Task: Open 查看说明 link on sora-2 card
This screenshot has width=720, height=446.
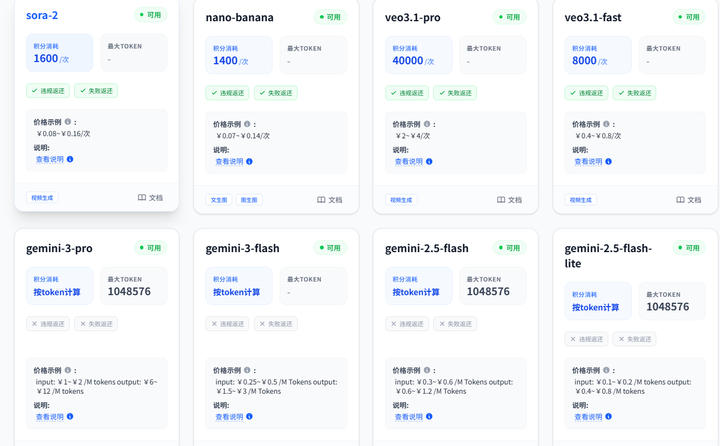Action: pyautogui.click(x=49, y=159)
